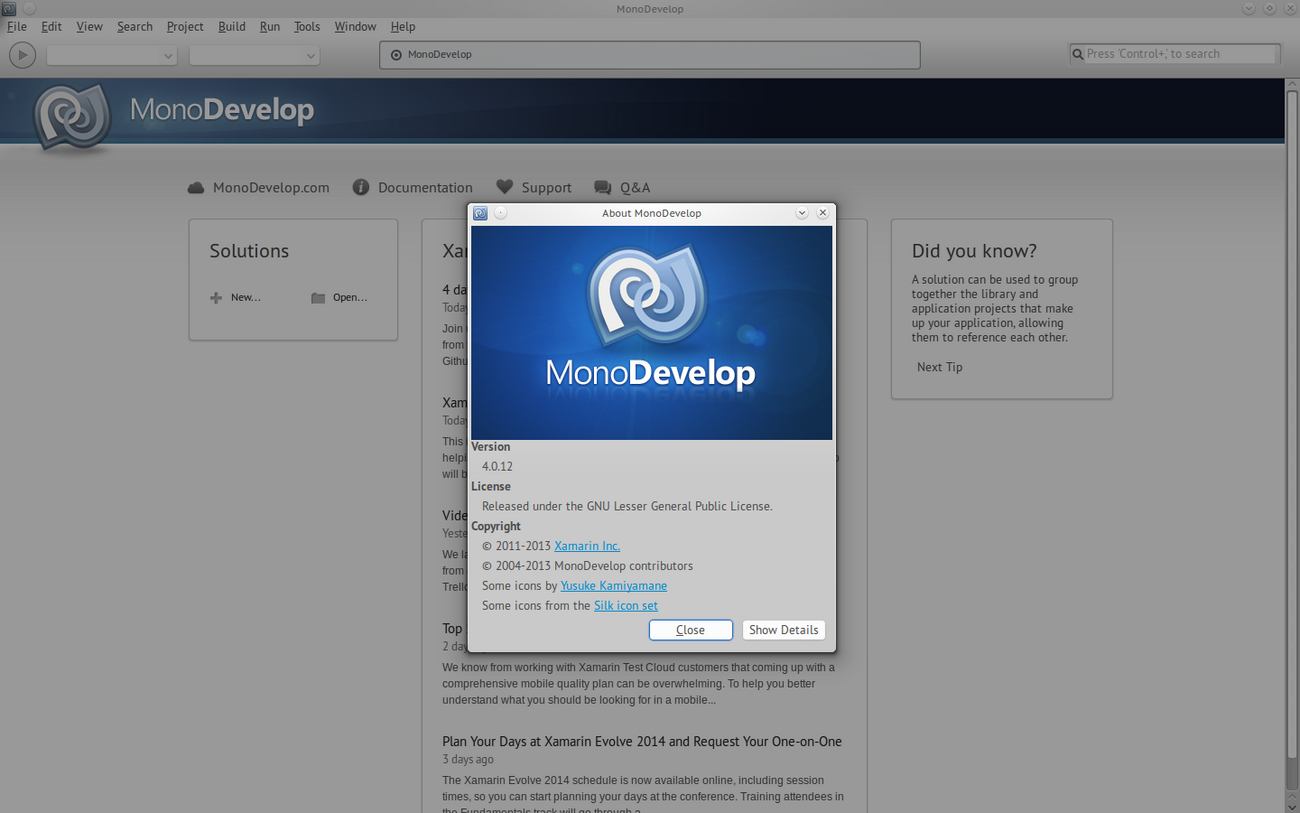Close the About MonoDevelop dialog with Close button
1300x813 pixels.
[691, 630]
